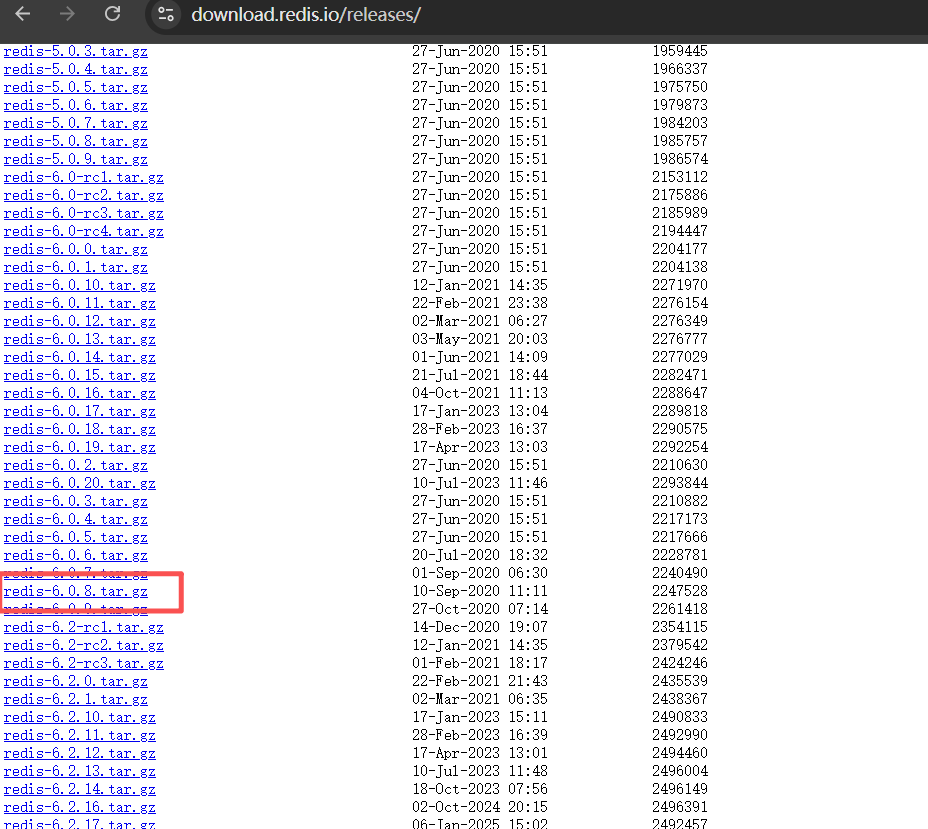
Task: Download redis-6.2.10.tar.gz
Action: (x=80, y=717)
